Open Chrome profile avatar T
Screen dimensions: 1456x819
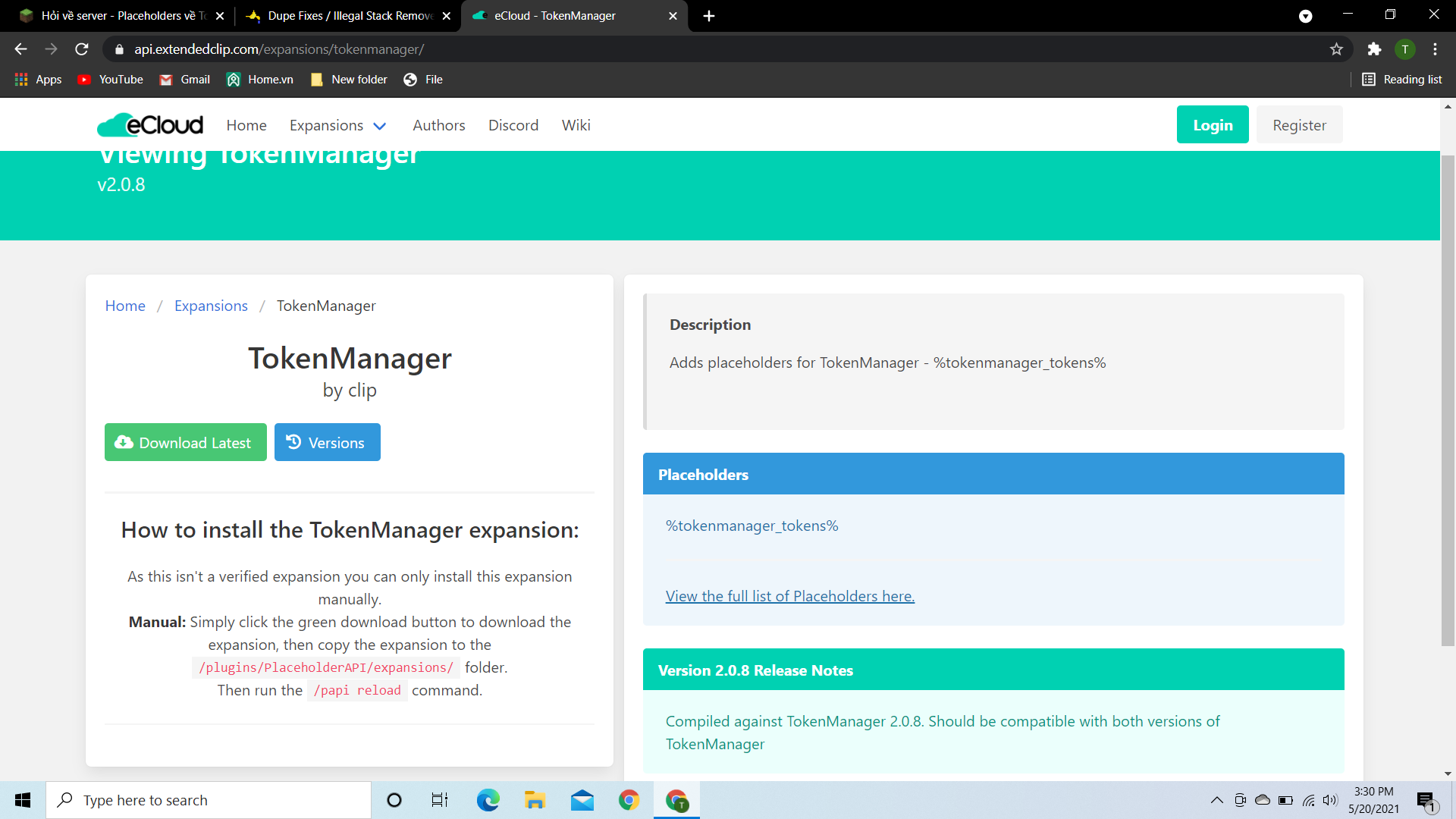(1404, 49)
